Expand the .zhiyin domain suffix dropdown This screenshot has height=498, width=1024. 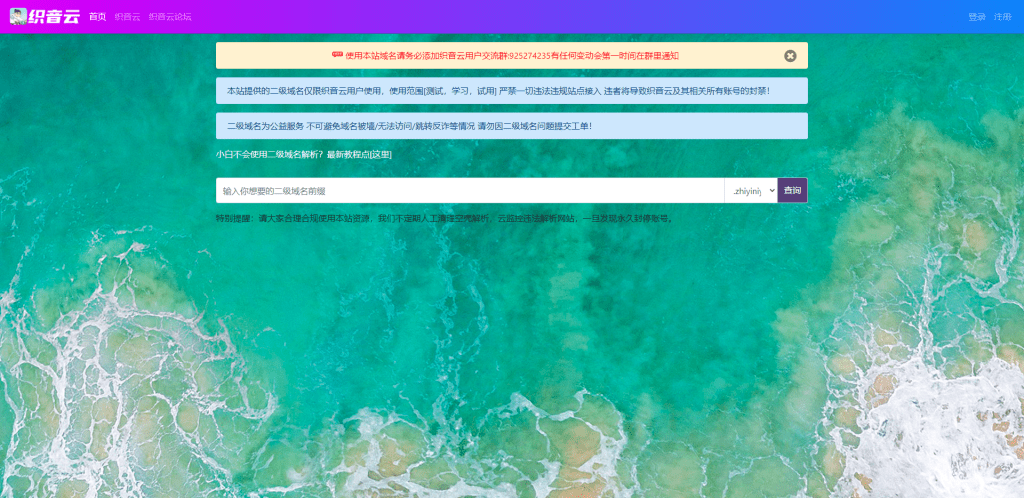tap(751, 190)
